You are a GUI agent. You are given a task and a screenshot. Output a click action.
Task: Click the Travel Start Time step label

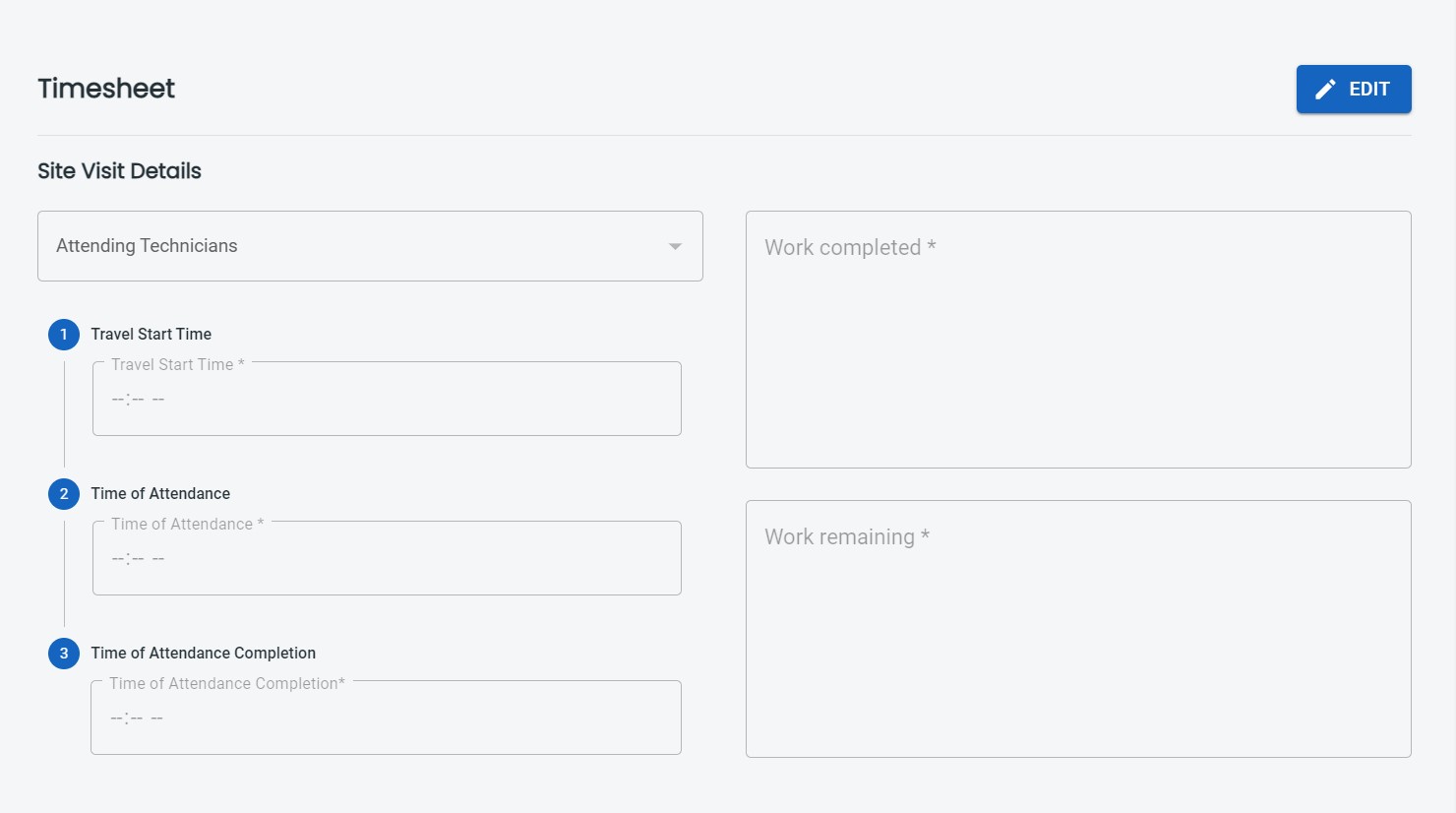[x=152, y=335]
